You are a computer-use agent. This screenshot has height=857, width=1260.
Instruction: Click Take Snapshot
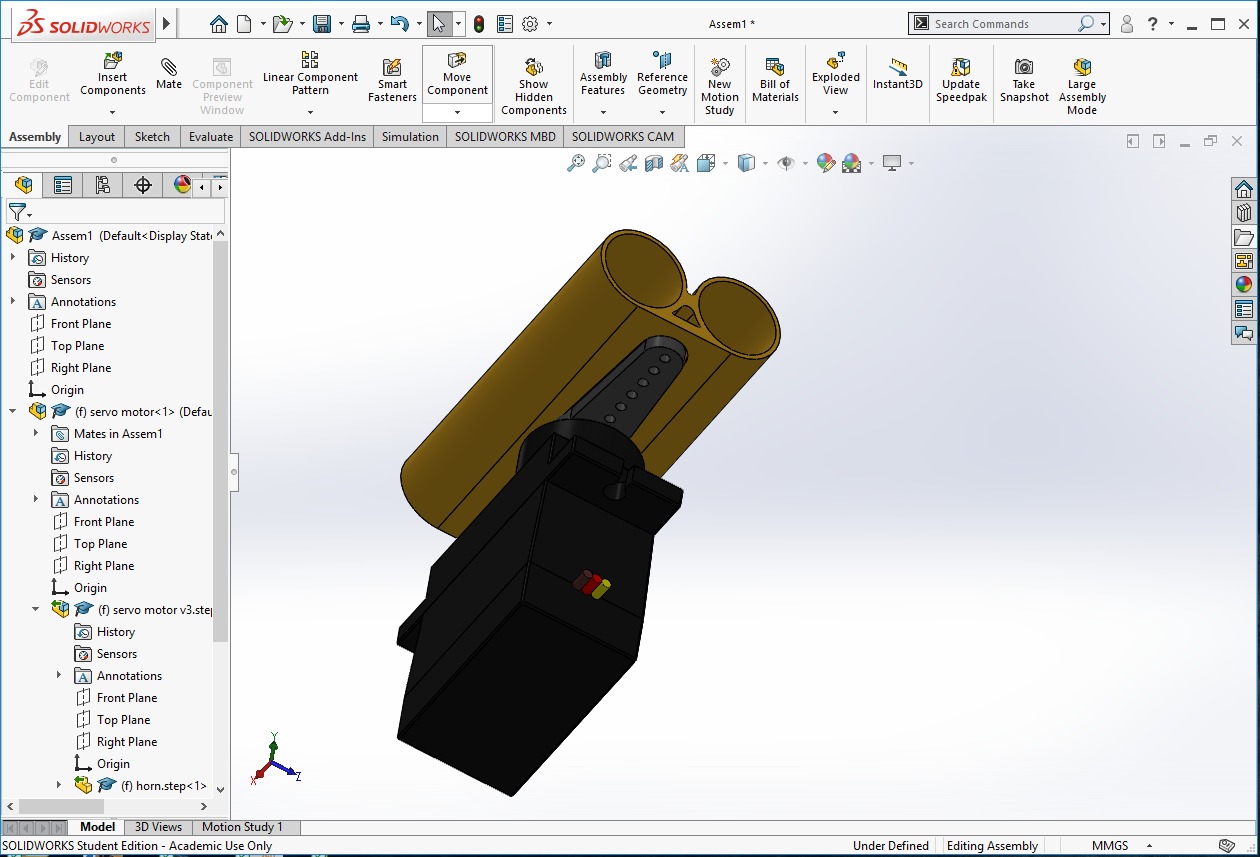tap(1024, 80)
